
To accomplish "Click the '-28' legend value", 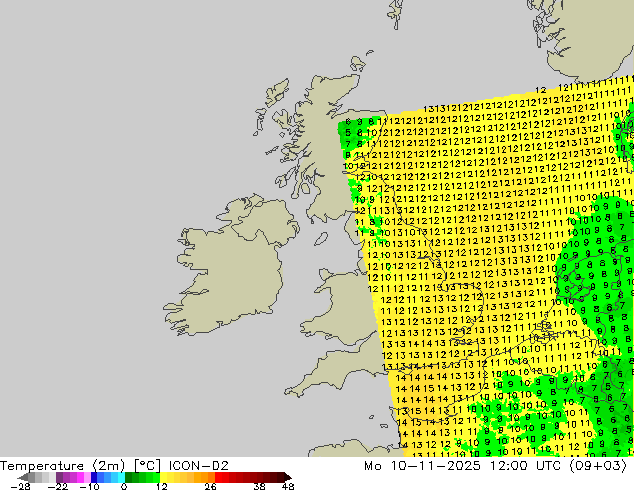I will tap(20, 486).
